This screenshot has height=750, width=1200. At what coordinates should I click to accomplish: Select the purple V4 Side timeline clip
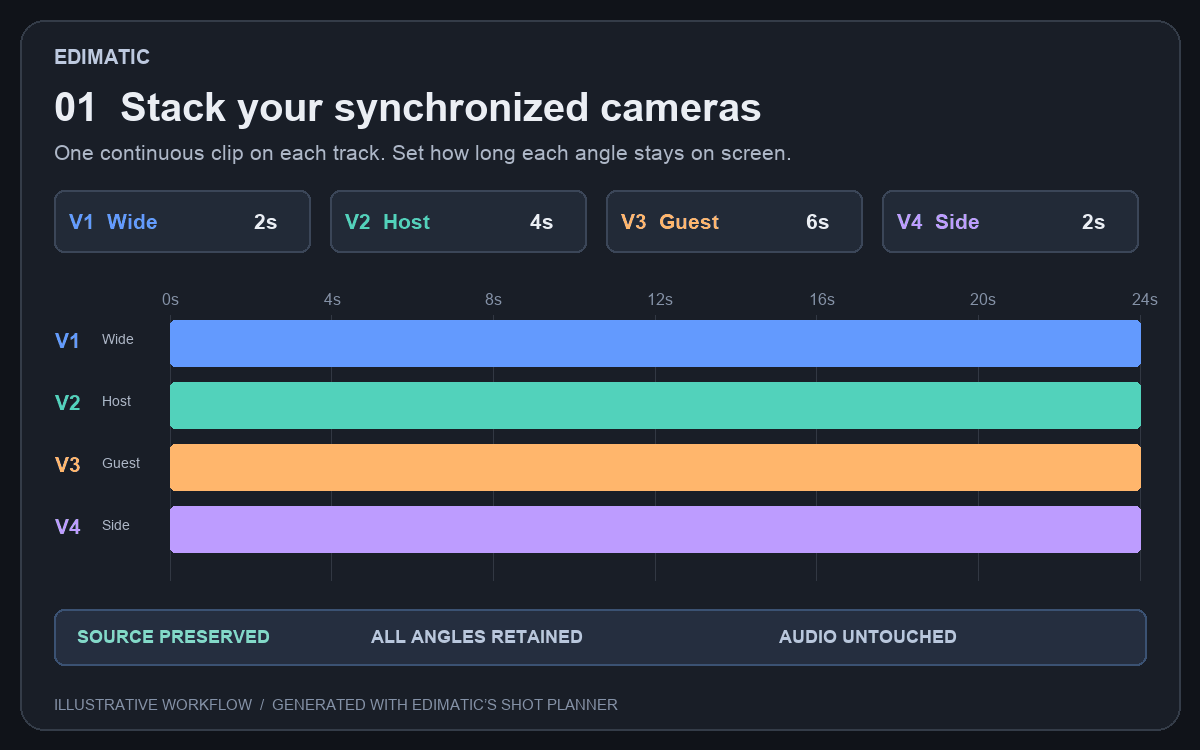[x=655, y=529]
